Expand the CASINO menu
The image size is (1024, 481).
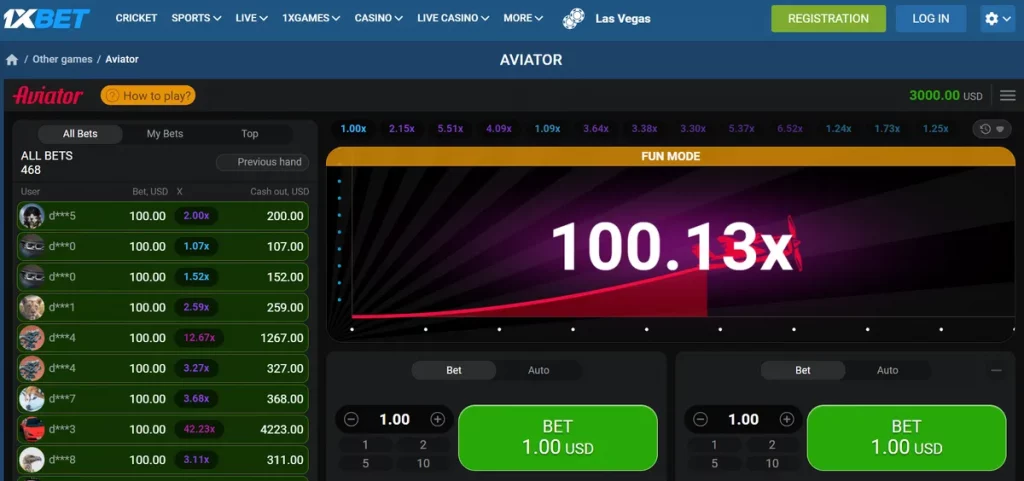click(x=378, y=18)
